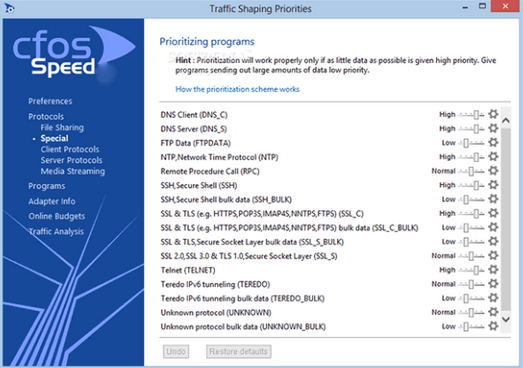Screen dimensions: 523x368
Task: Click the scrollbar up arrow
Action: pos(506,120)
